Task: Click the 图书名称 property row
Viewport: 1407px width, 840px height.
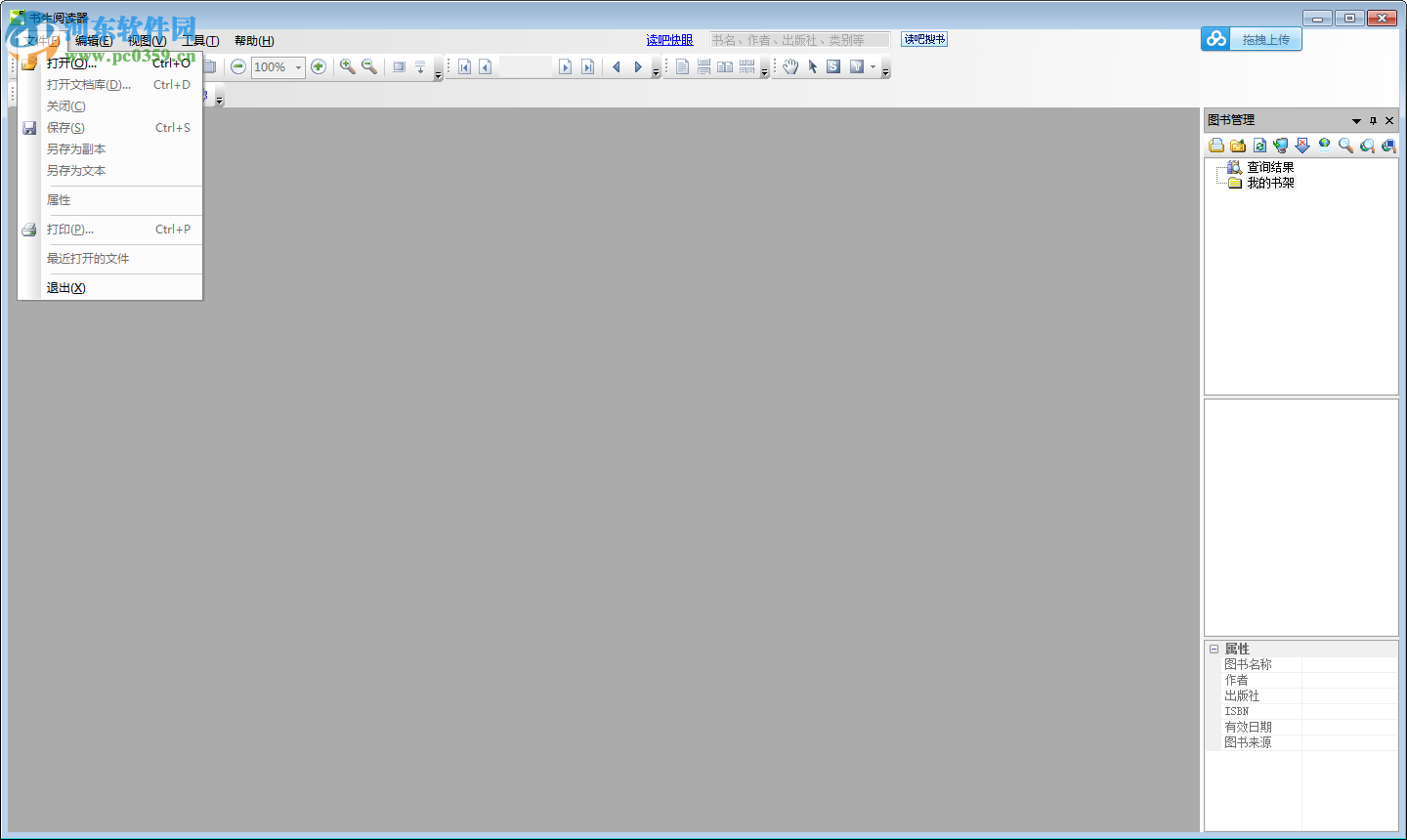Action: tap(1301, 664)
